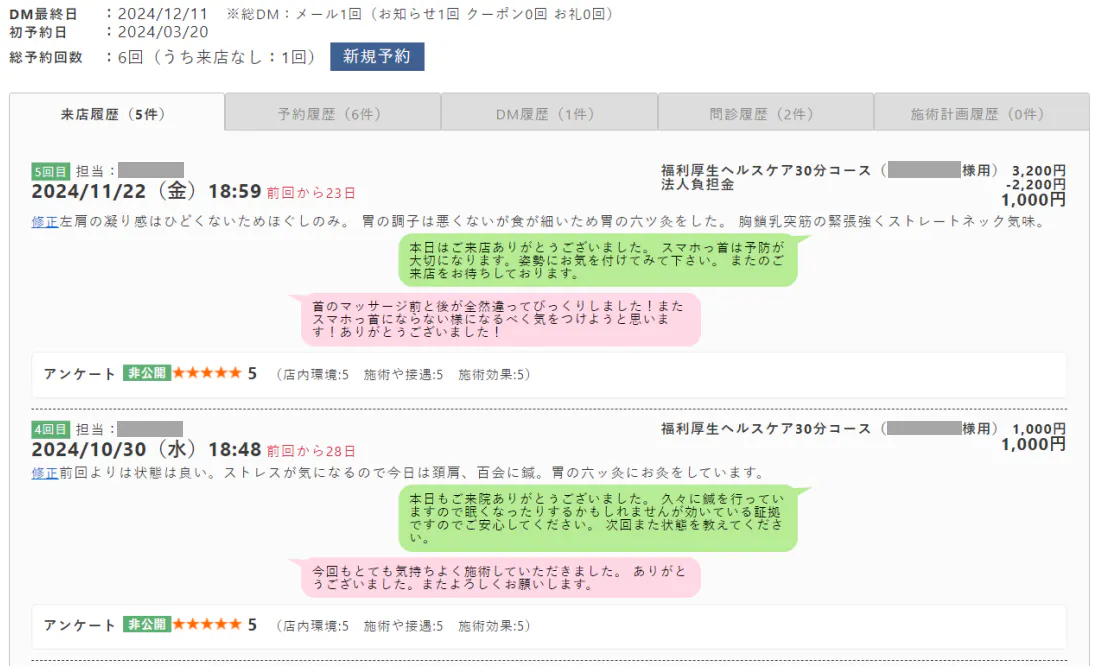Select the 来店履歴（5件） tab
The height and width of the screenshot is (667, 1099).
[117, 114]
